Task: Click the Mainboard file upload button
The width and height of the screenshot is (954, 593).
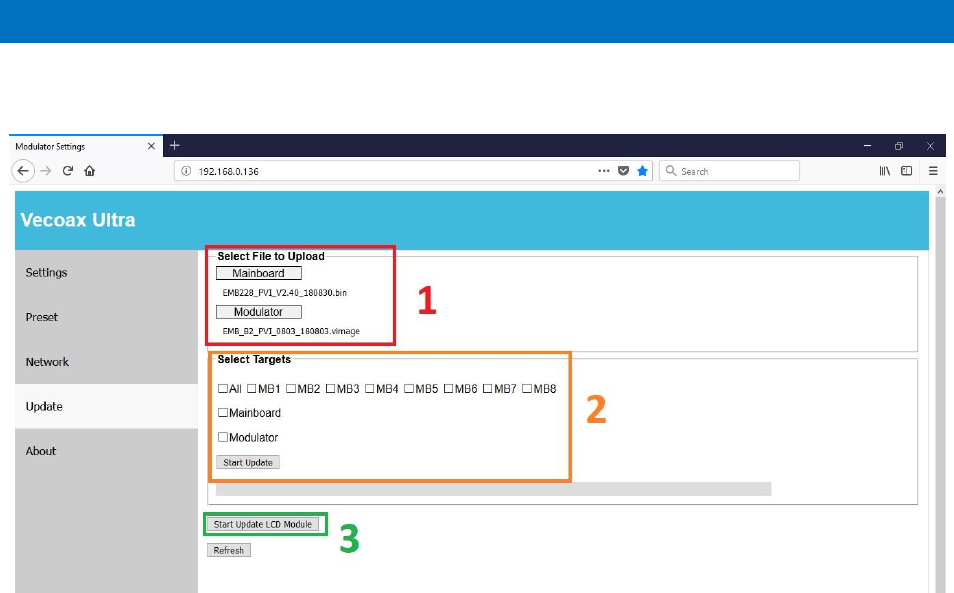Action: (259, 273)
